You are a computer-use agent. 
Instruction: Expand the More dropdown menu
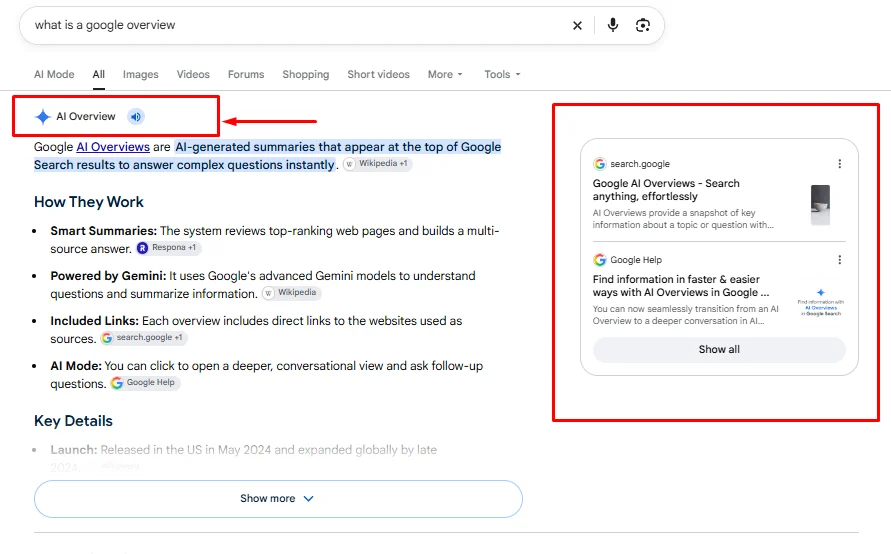coord(445,74)
